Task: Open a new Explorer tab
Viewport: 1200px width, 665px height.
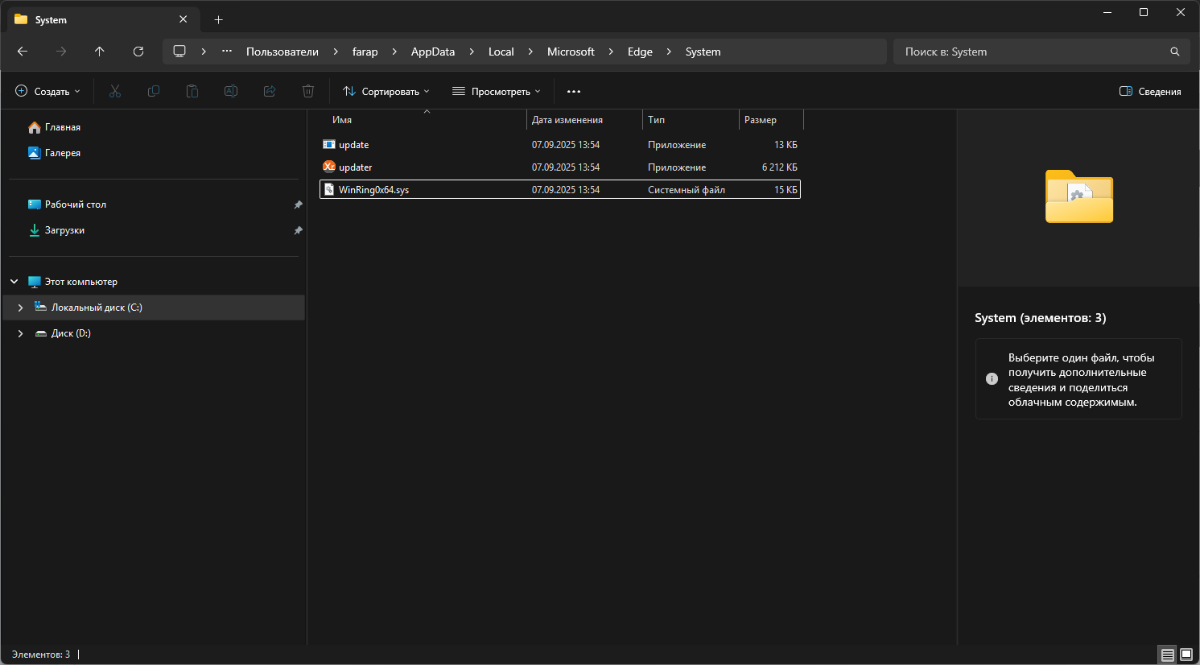Action: click(218, 19)
